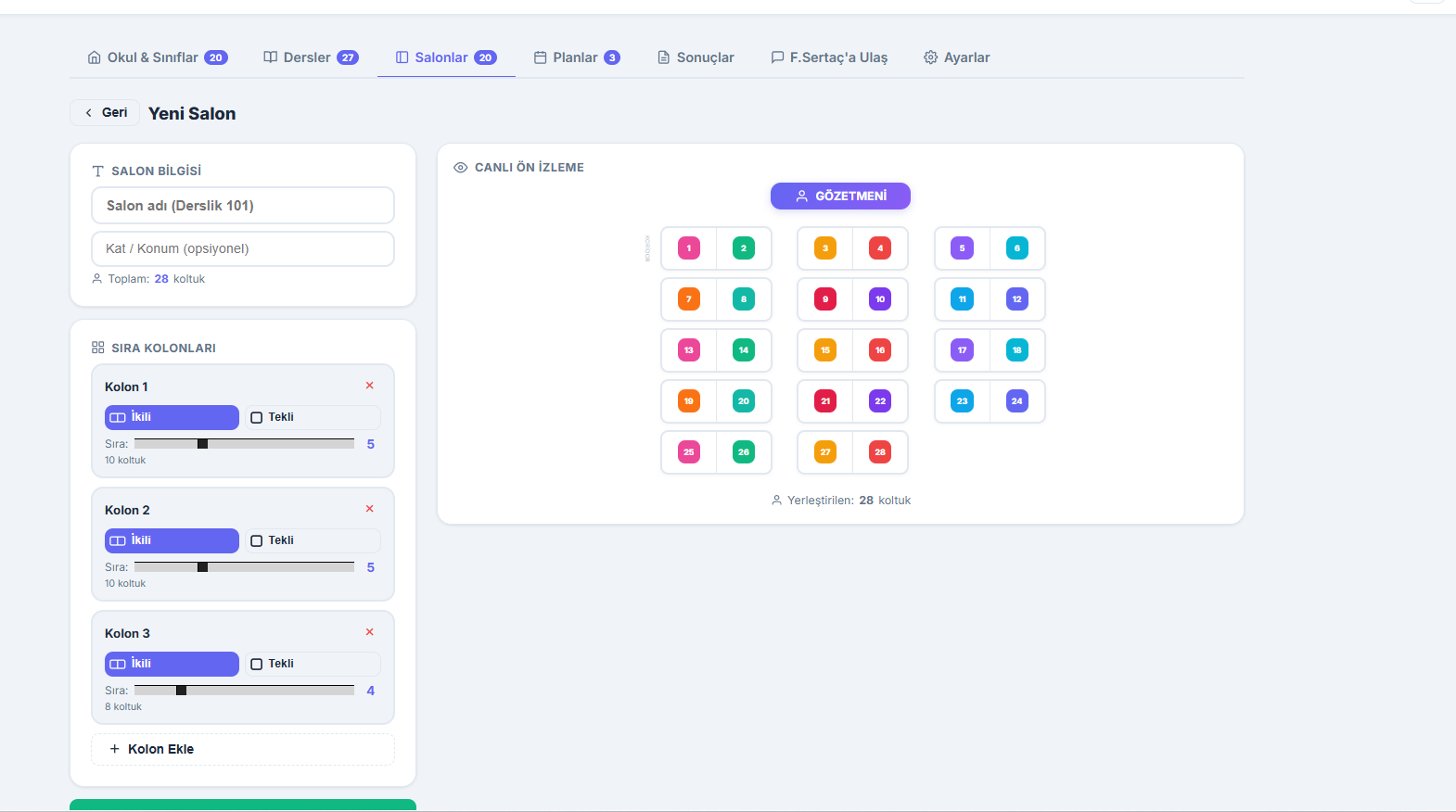Select seat 24 in the right column
The height and width of the screenshot is (812, 1456).
pyautogui.click(x=1016, y=401)
